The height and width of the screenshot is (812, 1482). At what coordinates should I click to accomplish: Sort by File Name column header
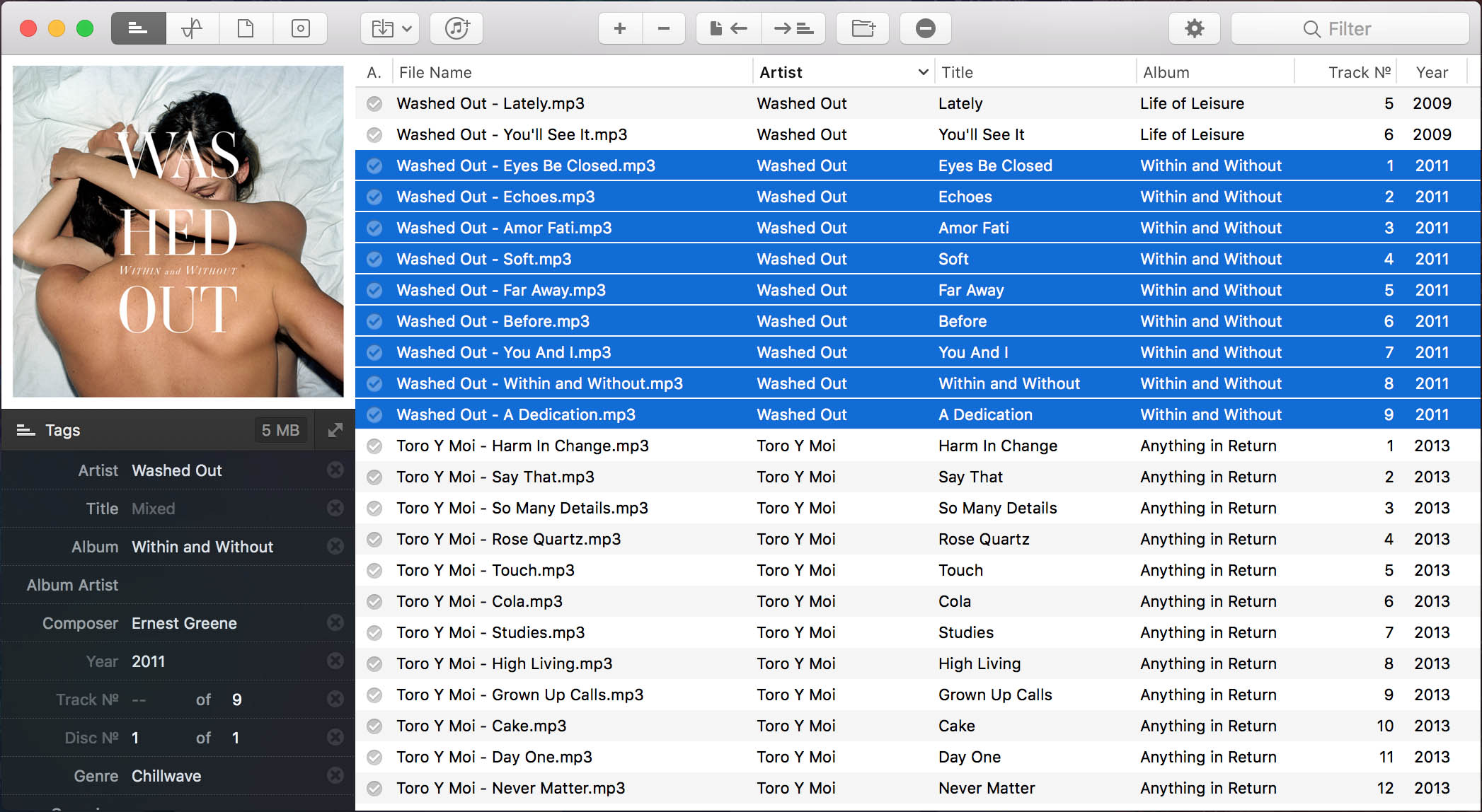pyautogui.click(x=572, y=72)
